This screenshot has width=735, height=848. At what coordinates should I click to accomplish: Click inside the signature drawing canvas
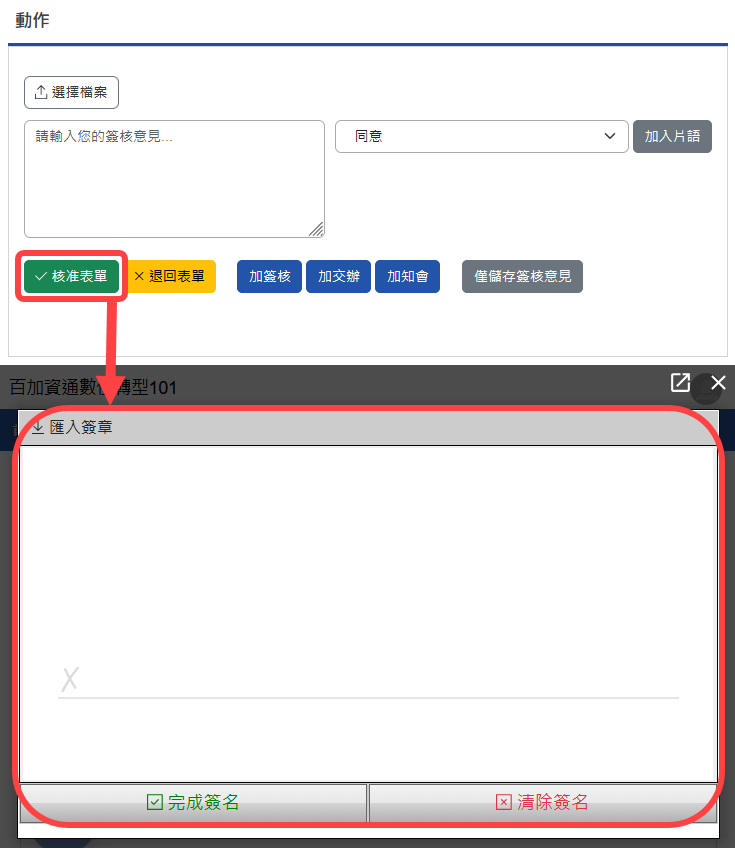[x=368, y=614]
